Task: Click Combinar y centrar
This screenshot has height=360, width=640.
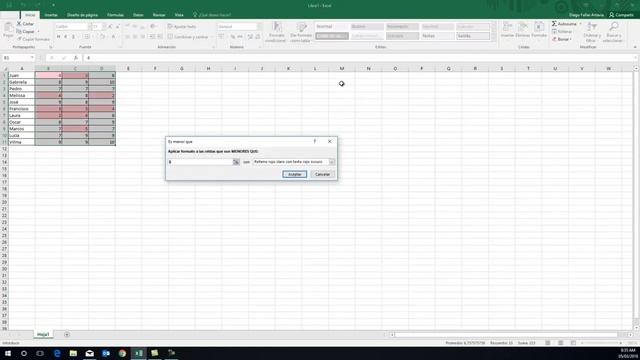Action: pyautogui.click(x=188, y=37)
